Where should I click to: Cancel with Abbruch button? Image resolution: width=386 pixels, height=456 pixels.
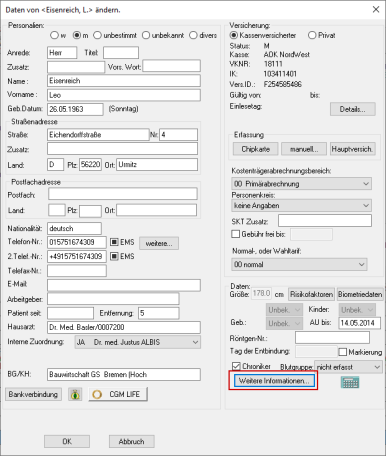pos(132,441)
